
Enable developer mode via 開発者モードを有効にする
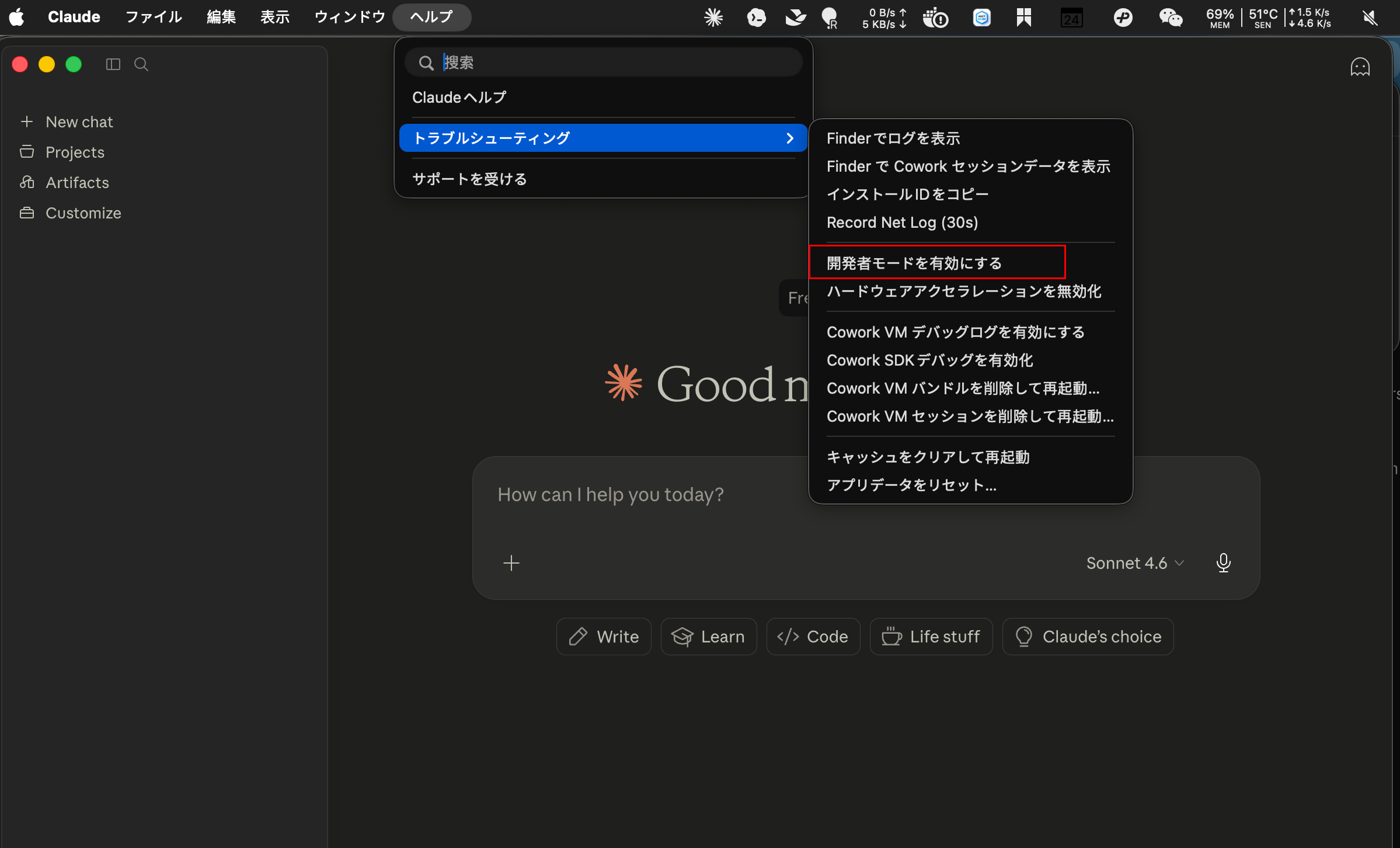(970, 263)
